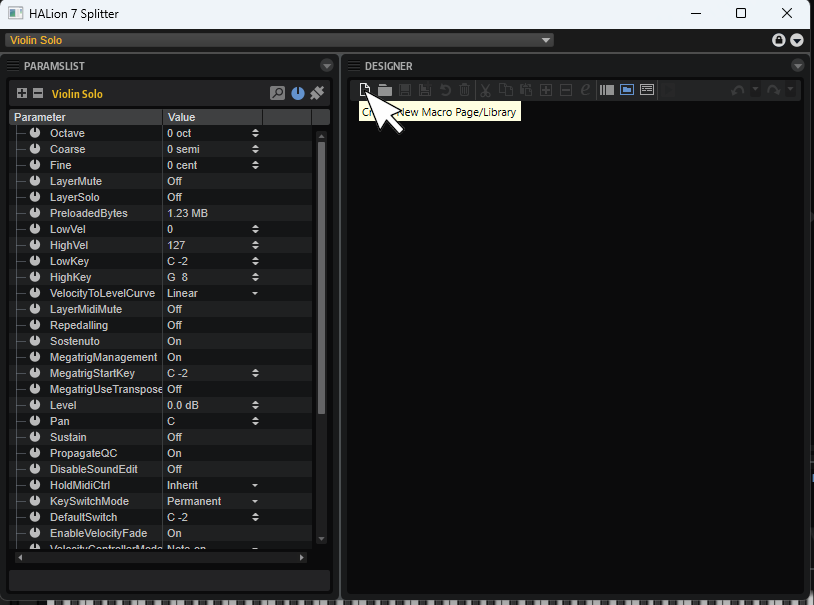
Task: Click the PARAMSLIST panel grip icon
Action: [x=13, y=65]
